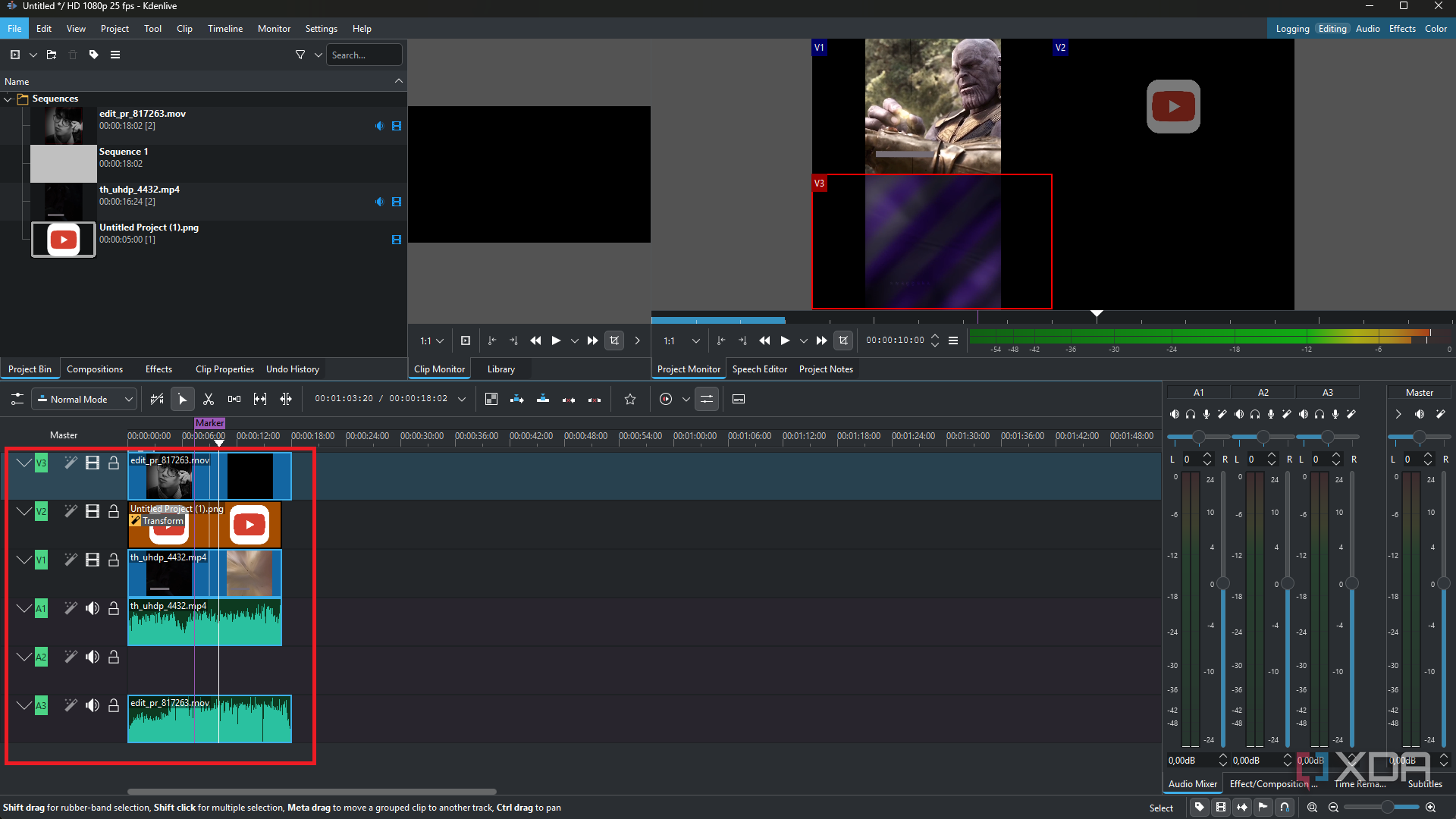This screenshot has width=1456, height=819.
Task: Adjust the A1 balance slider in Audio Mixer
Action: [x=1199, y=437]
